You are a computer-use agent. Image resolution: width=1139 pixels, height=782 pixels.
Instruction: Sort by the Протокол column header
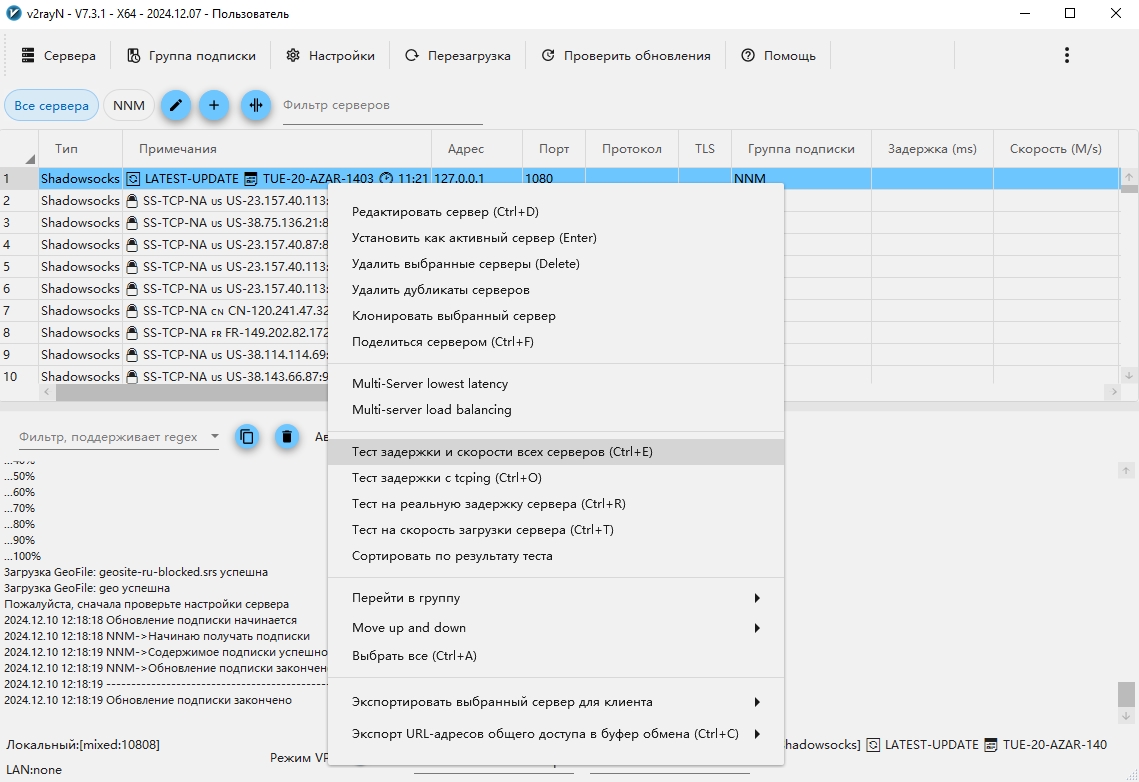pyautogui.click(x=631, y=149)
